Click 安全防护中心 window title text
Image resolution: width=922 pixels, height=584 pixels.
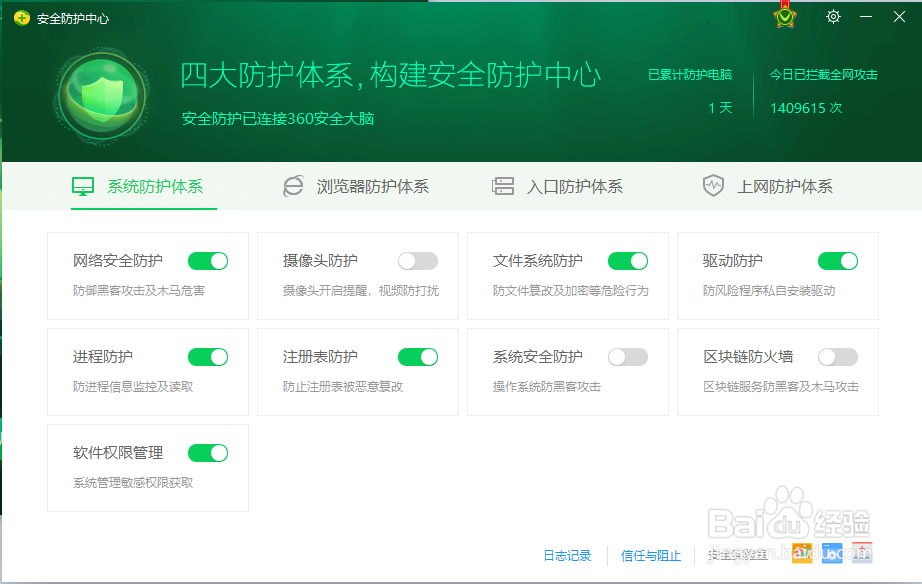(73, 19)
